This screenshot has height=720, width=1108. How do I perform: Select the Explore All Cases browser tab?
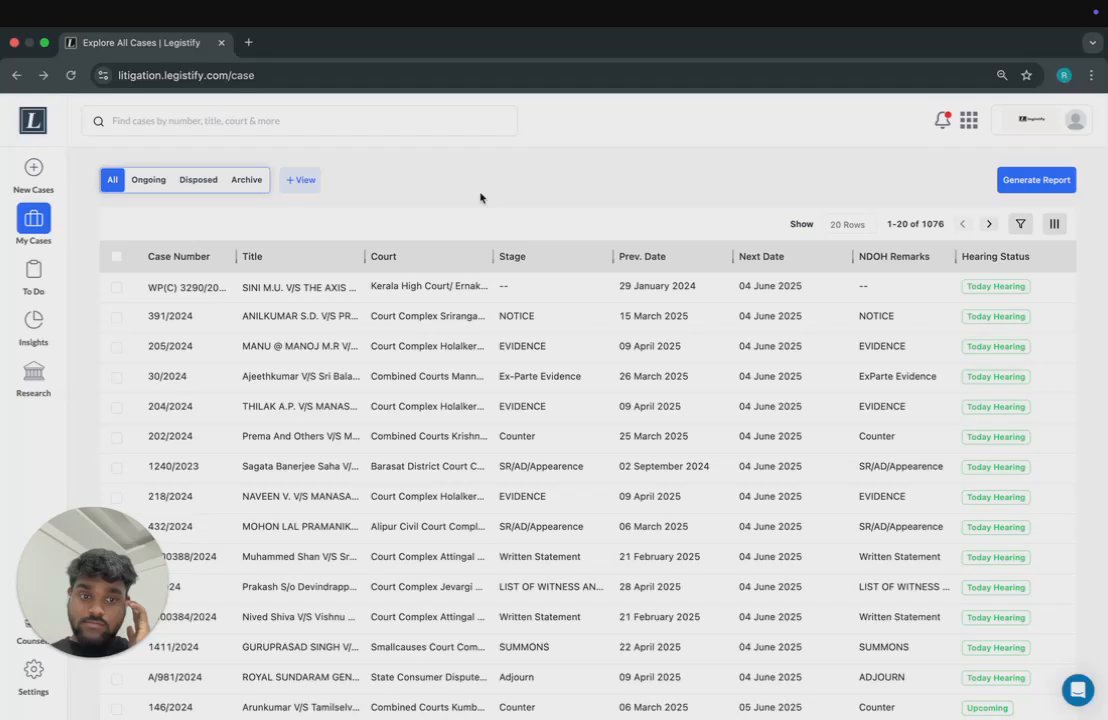144,42
